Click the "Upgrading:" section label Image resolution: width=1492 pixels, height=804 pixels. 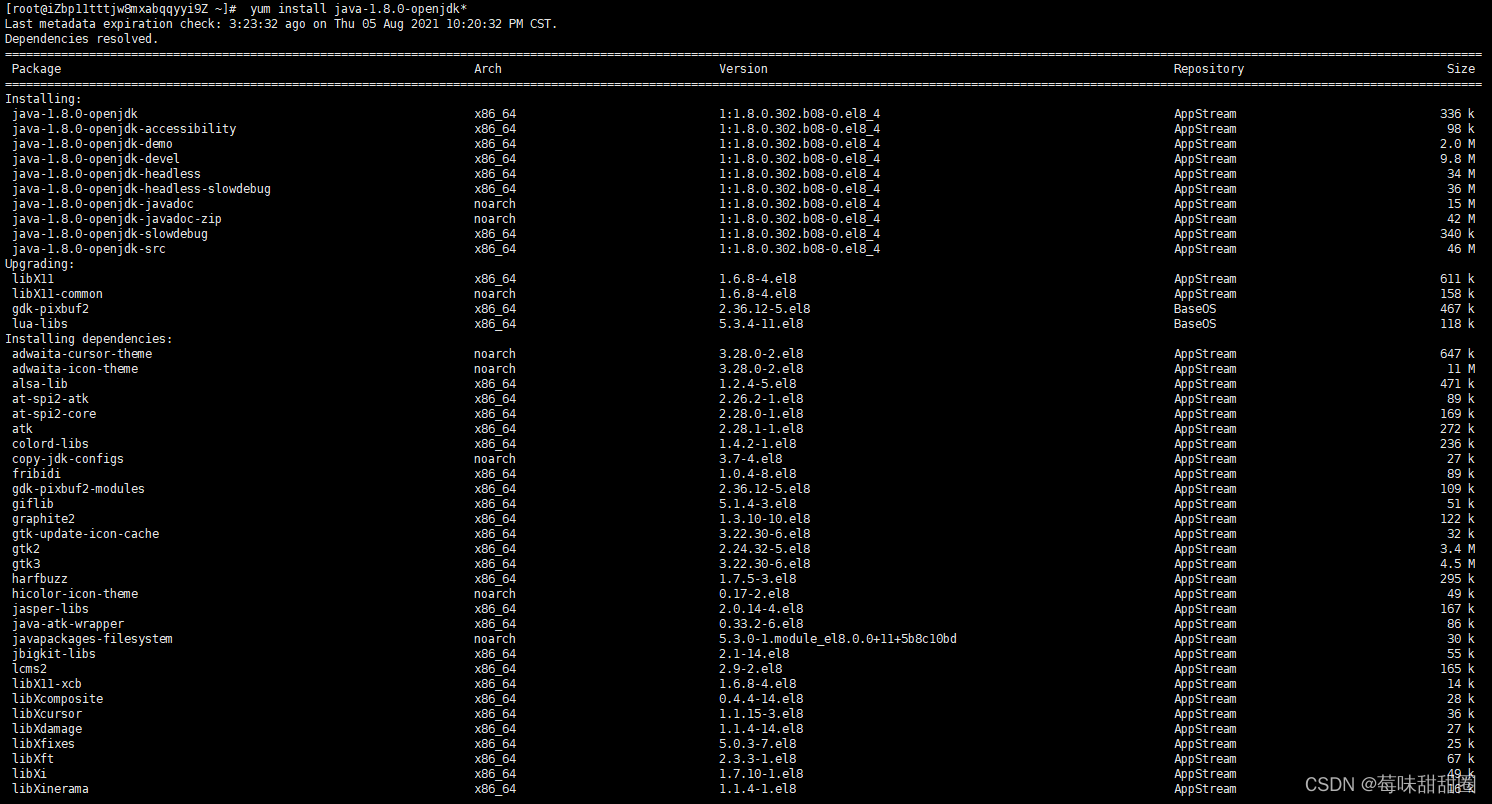click(40, 264)
